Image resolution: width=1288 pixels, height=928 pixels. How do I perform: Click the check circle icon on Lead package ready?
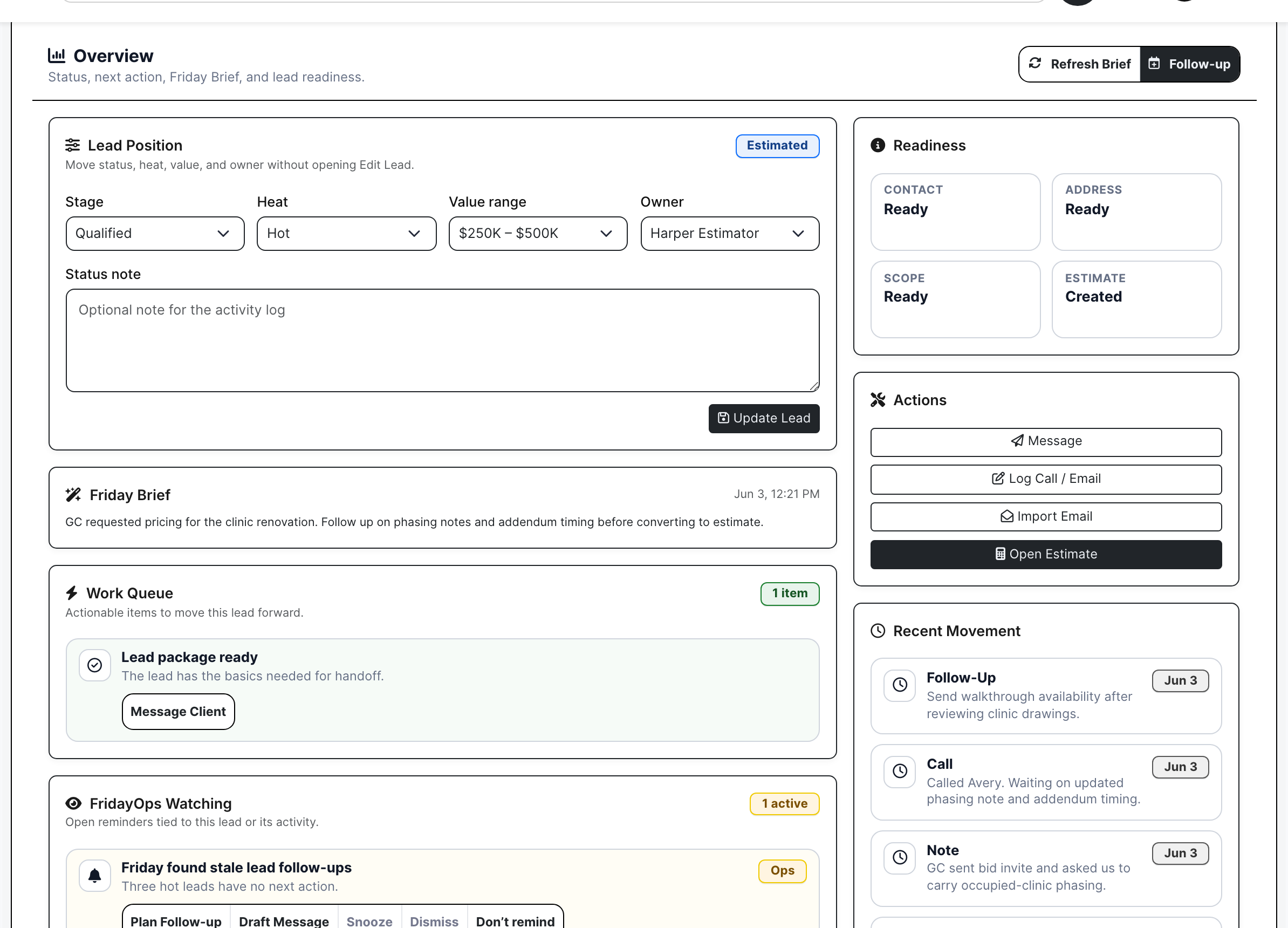pyautogui.click(x=95, y=665)
